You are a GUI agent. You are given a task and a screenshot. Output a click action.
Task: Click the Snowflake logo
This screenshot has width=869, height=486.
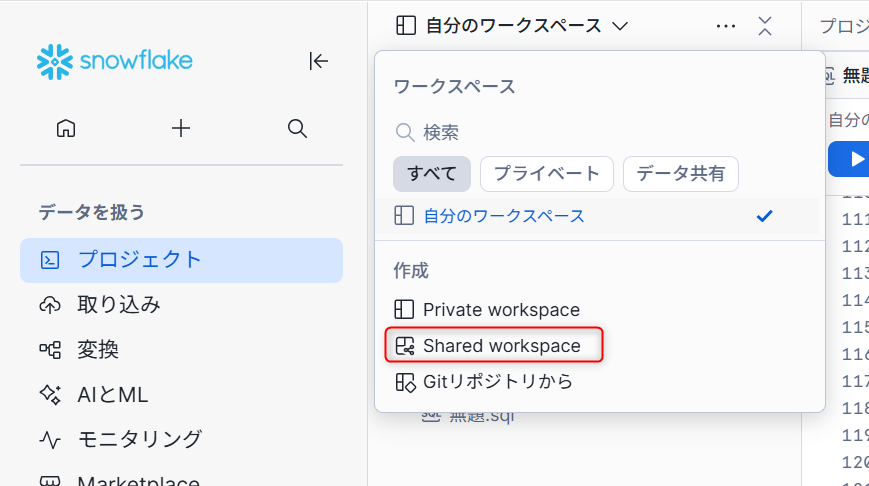coord(114,61)
